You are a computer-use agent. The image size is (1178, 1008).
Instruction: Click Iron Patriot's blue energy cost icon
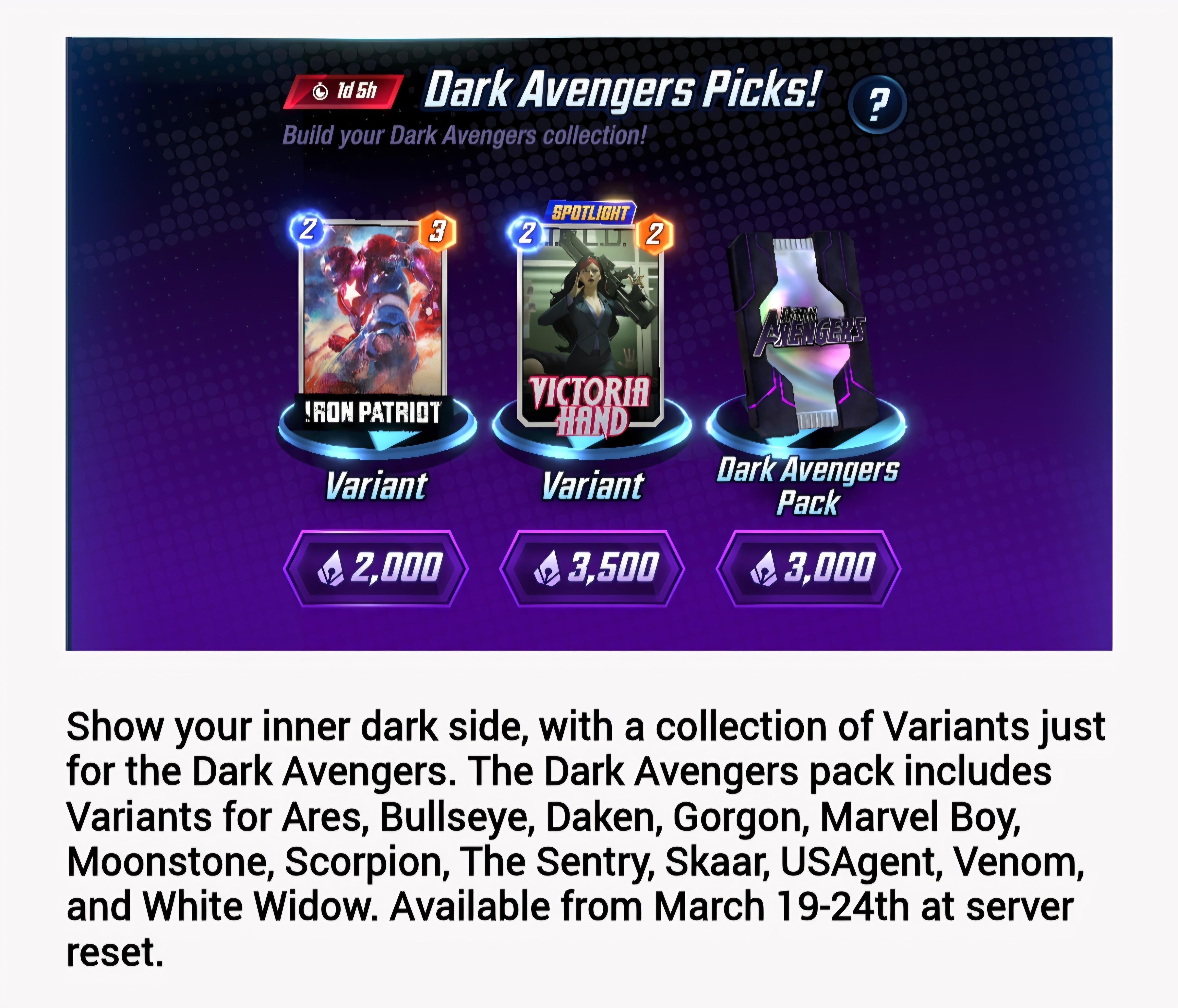tap(308, 229)
